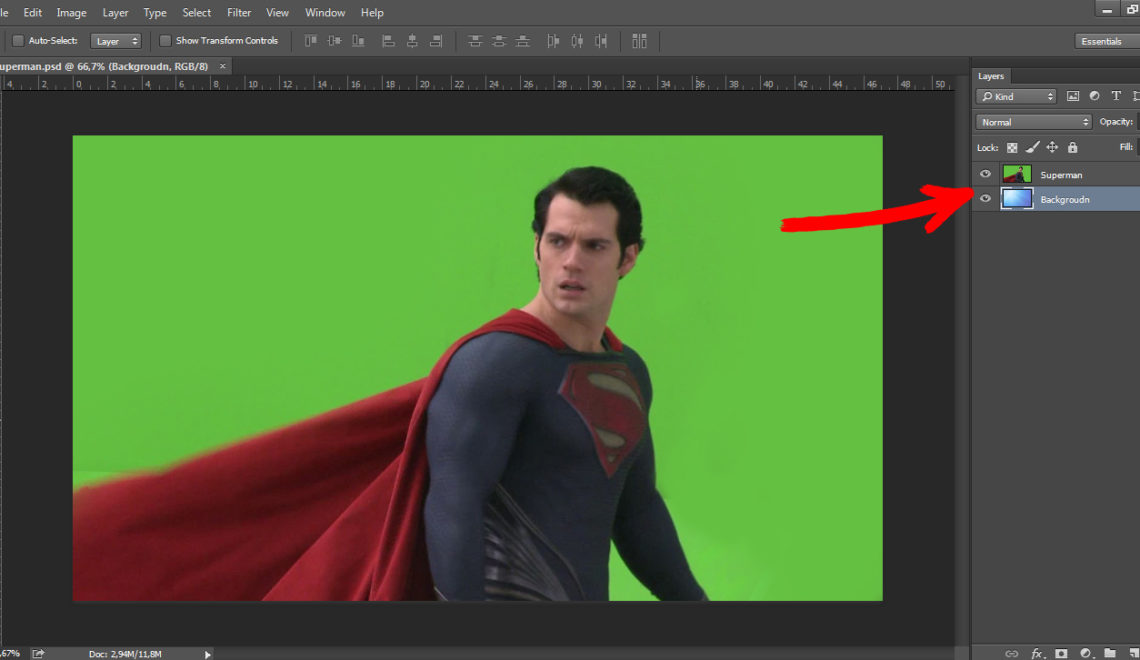Open the Edit menu
This screenshot has width=1140, height=660.
32,12
